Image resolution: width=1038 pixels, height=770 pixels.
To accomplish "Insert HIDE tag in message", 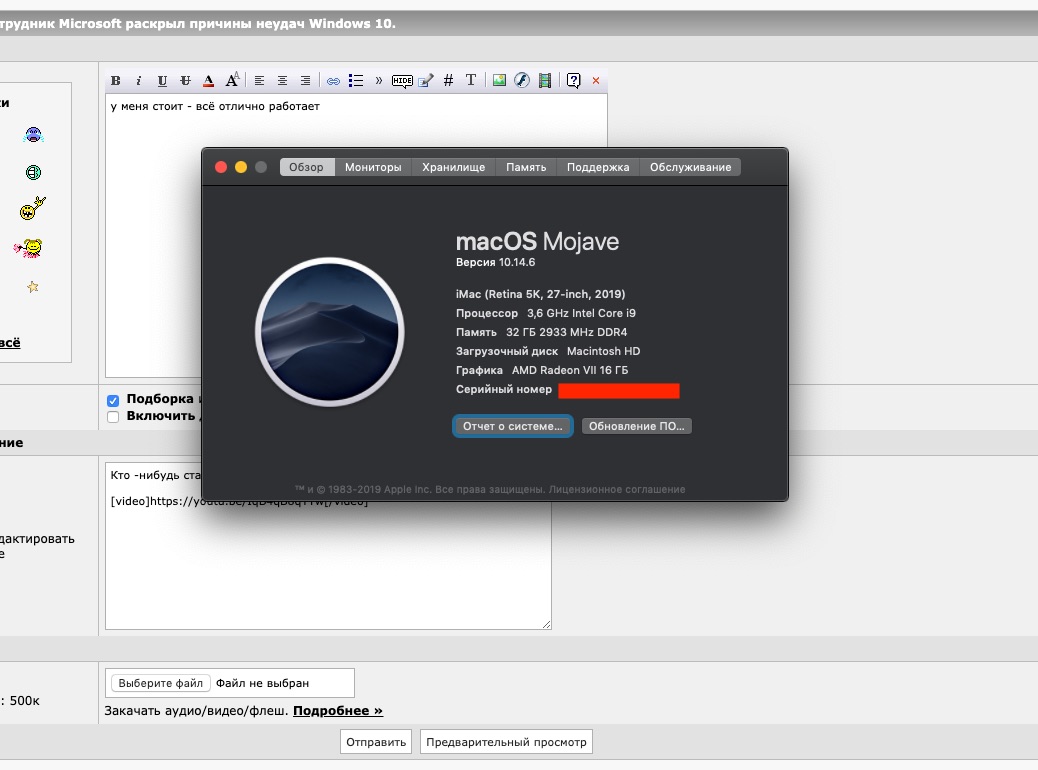I will 402,81.
